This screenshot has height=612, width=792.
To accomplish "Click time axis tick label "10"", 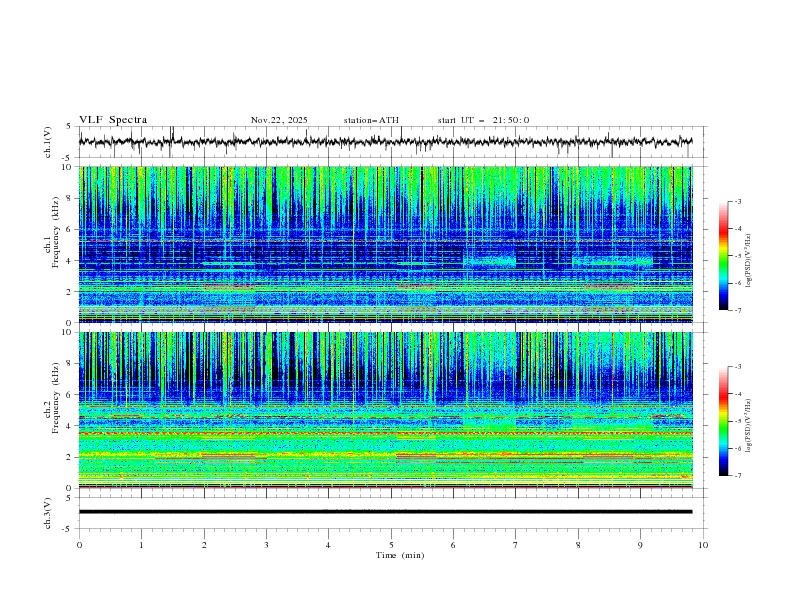I will [703, 545].
